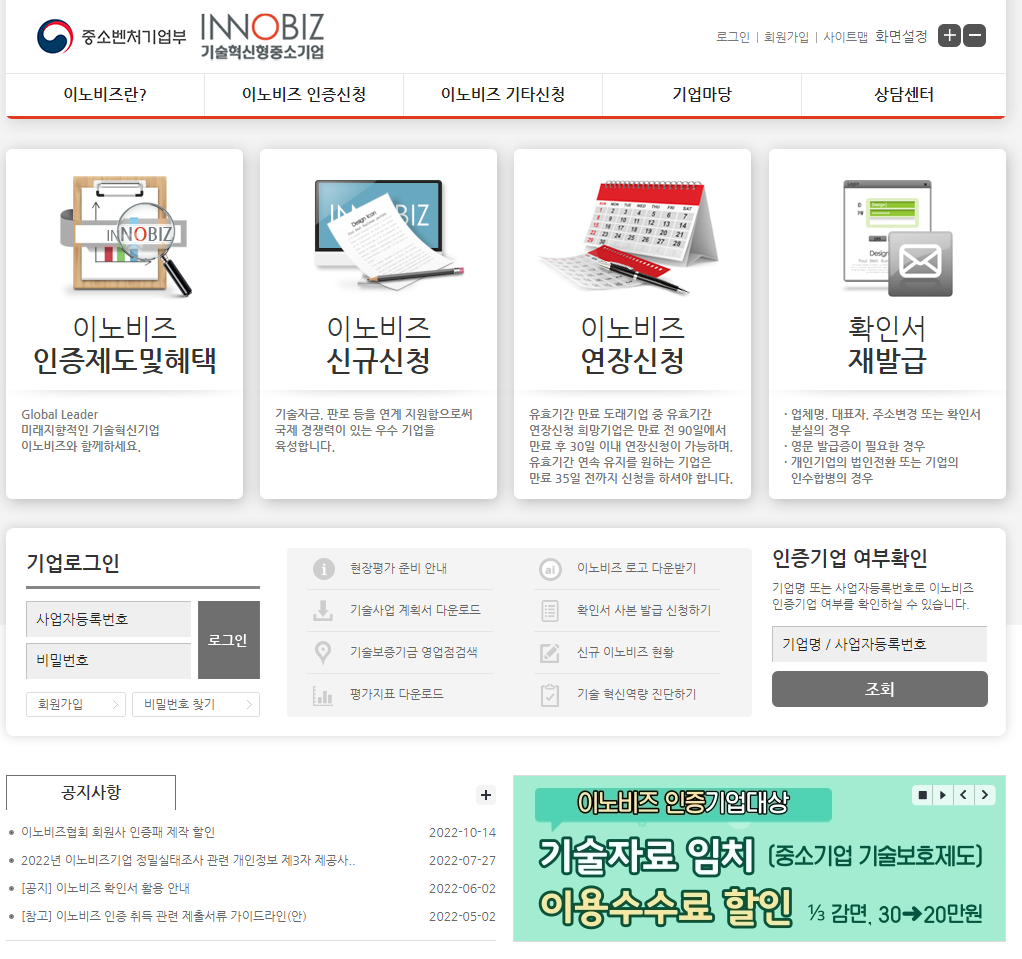Play the banner slideshow
The height and width of the screenshot is (959, 1022).
942,795
